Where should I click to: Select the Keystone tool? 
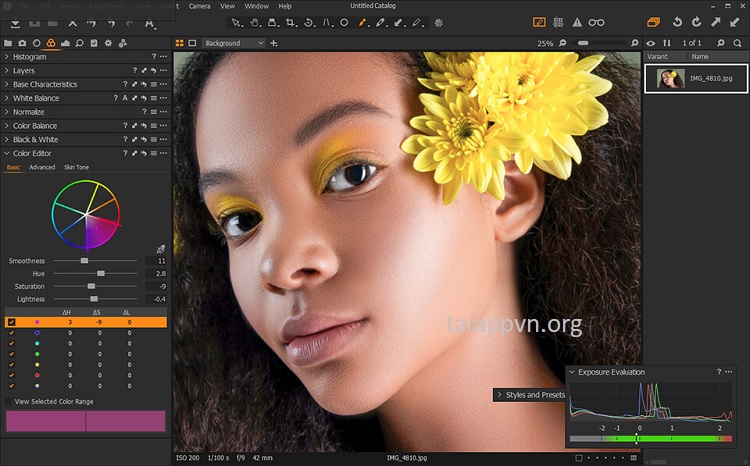coord(326,22)
